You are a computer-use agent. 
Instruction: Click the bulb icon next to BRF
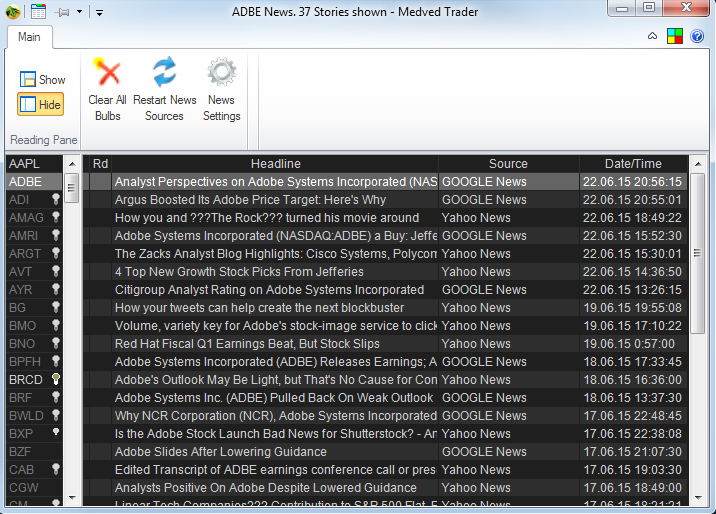(56, 397)
